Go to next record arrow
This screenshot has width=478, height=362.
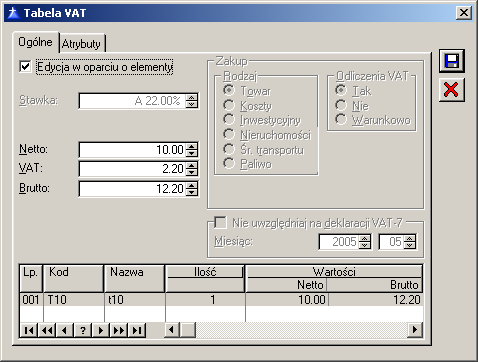coord(101,330)
